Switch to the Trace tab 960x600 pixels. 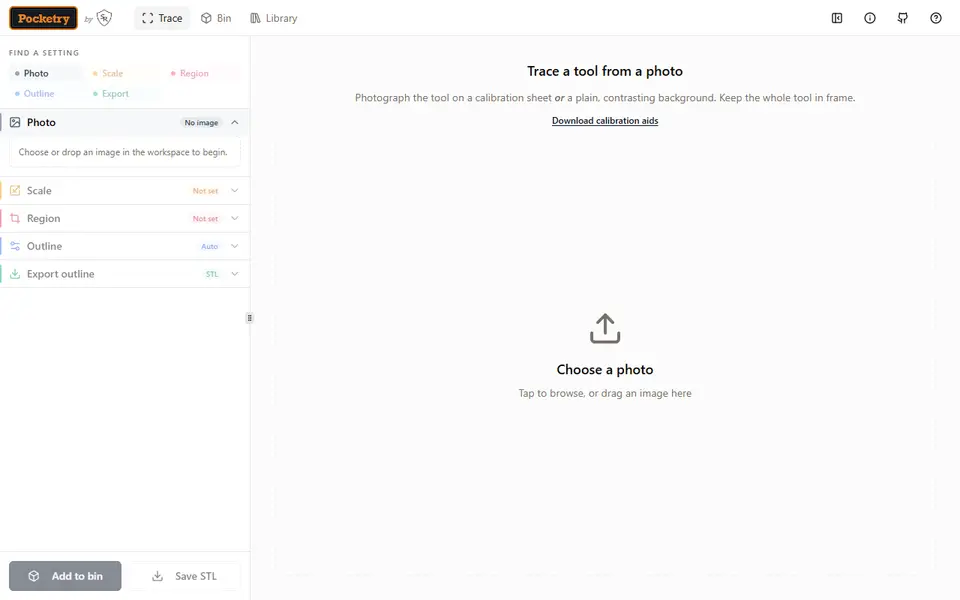pos(162,18)
